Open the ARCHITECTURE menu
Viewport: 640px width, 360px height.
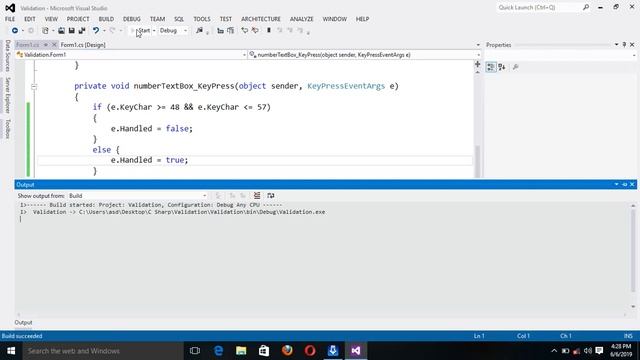pos(261,19)
